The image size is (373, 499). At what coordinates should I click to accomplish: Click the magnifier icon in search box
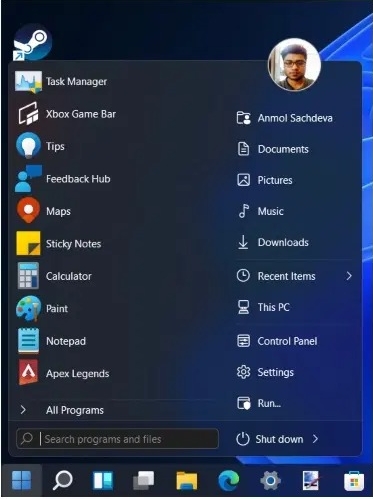coord(27,438)
